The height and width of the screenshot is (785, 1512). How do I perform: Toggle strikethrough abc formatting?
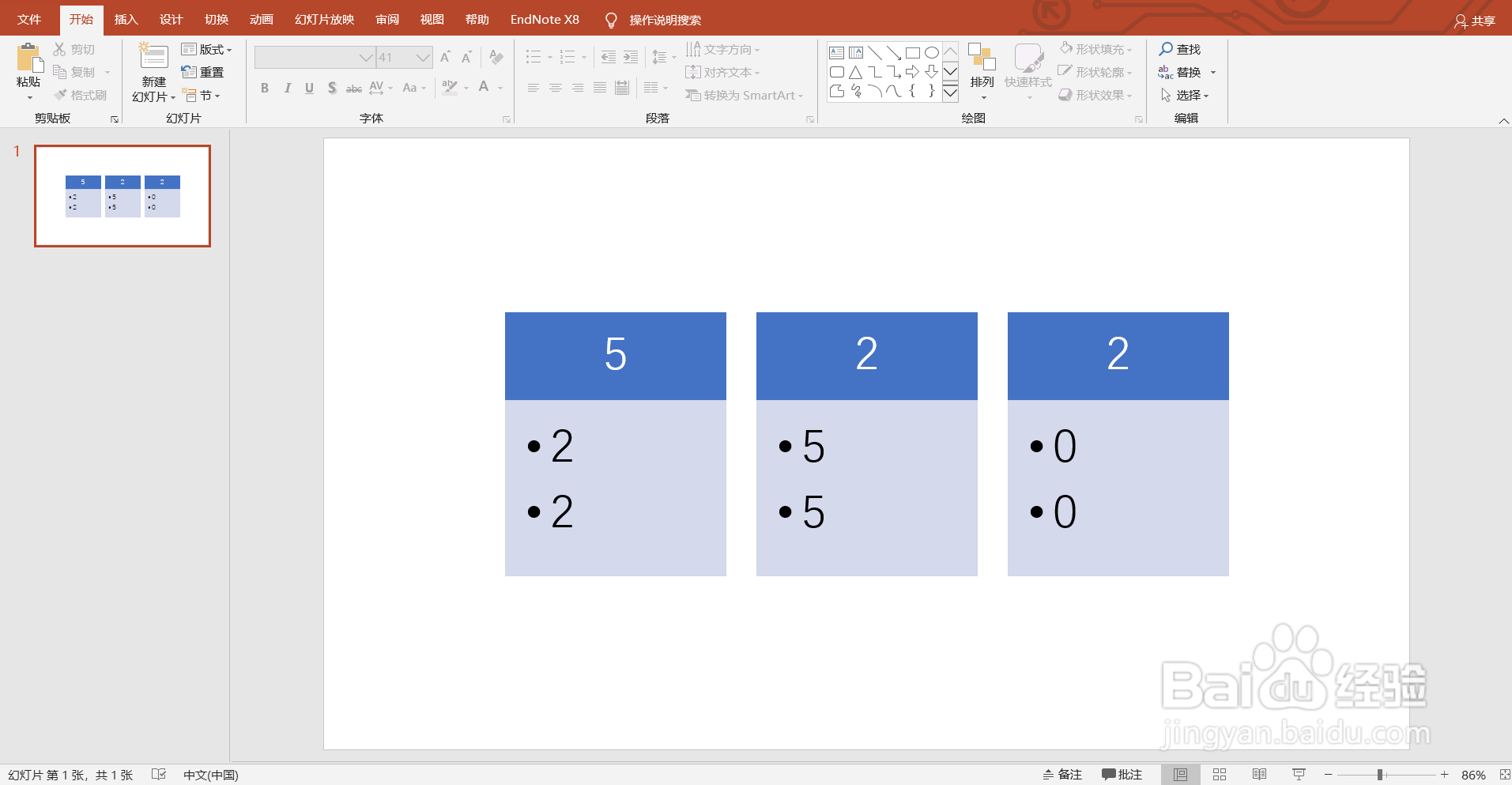(354, 88)
